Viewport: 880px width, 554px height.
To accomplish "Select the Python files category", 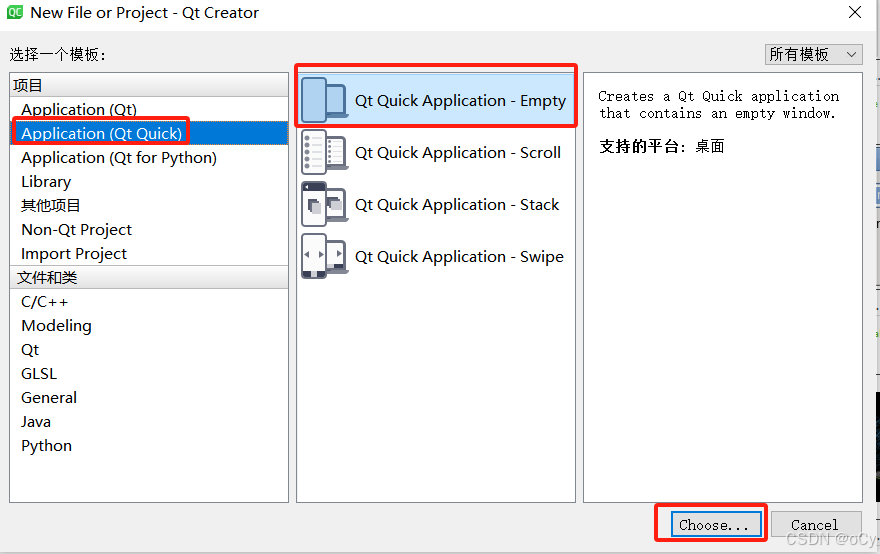I will click(x=149, y=446).
